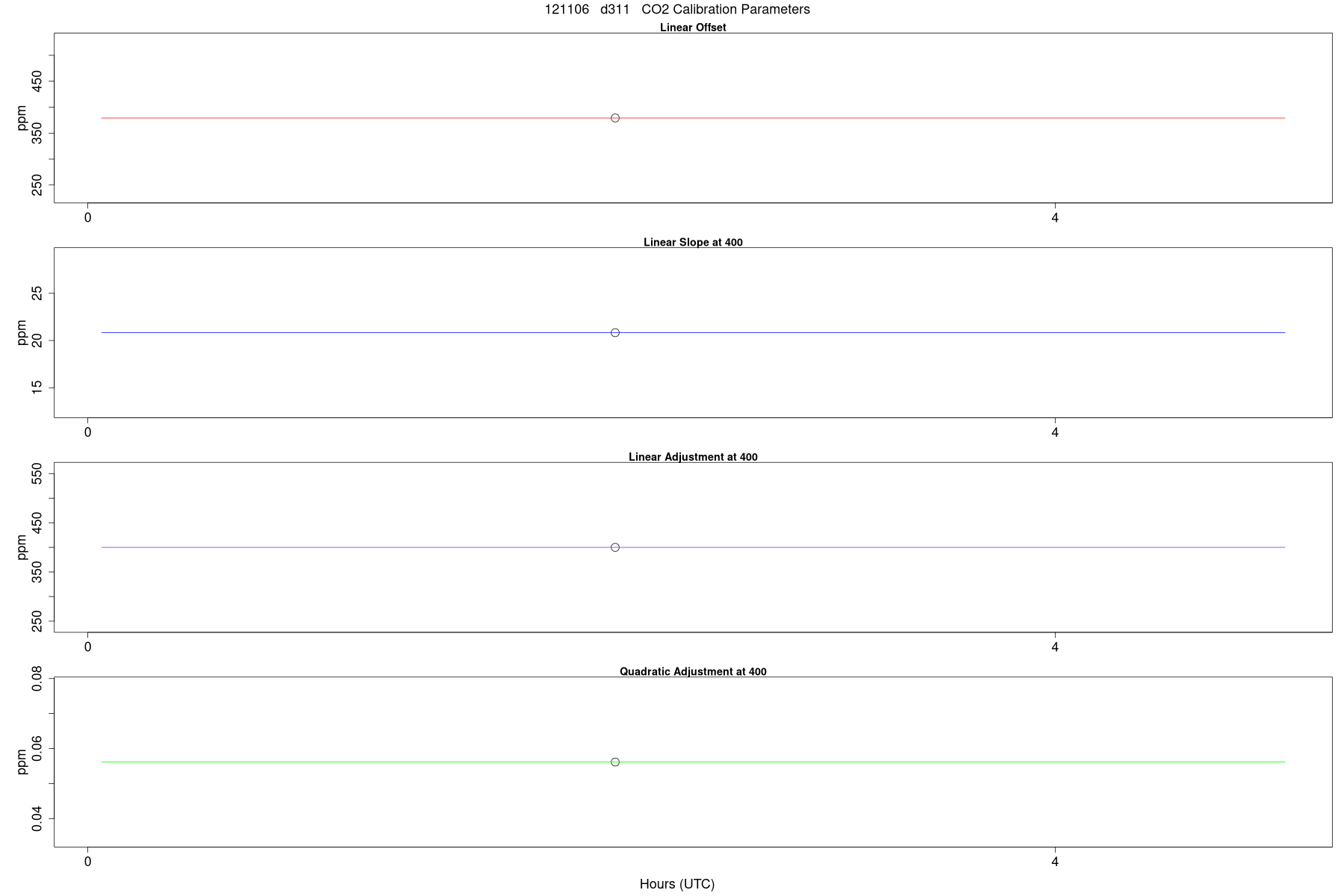The height and width of the screenshot is (896, 1344).
Task: Click the "0" x-tick label under Linear Adjustment
Action: pyautogui.click(x=88, y=647)
